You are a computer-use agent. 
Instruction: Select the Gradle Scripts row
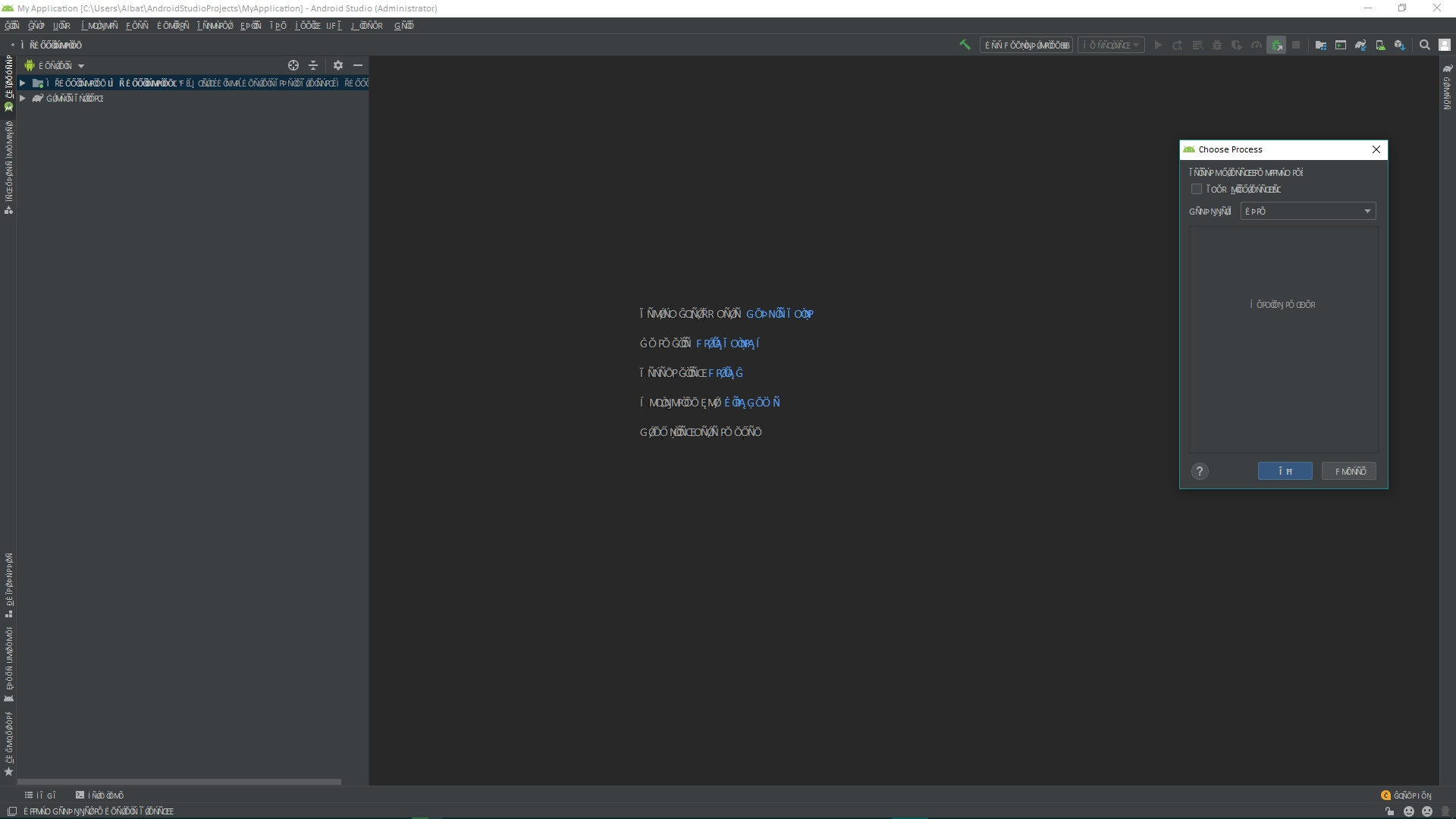tap(193, 99)
